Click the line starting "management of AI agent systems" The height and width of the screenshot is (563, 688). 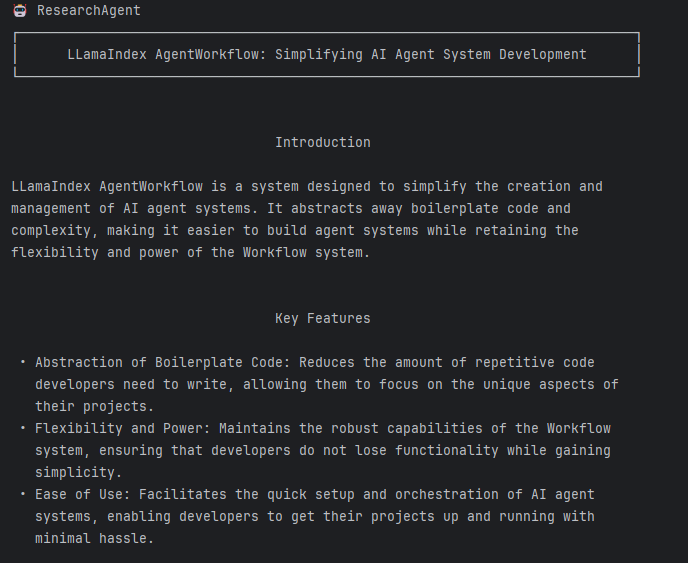click(x=291, y=208)
